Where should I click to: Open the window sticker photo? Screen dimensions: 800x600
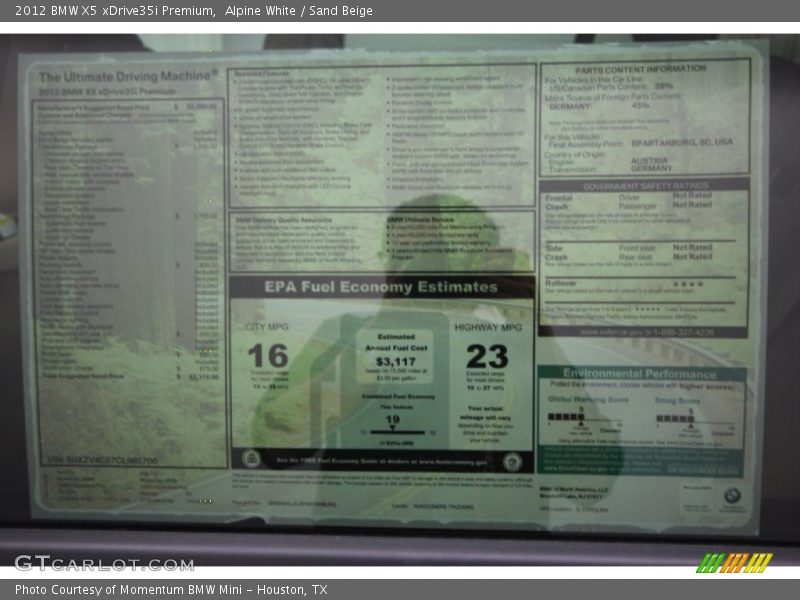pos(400,300)
